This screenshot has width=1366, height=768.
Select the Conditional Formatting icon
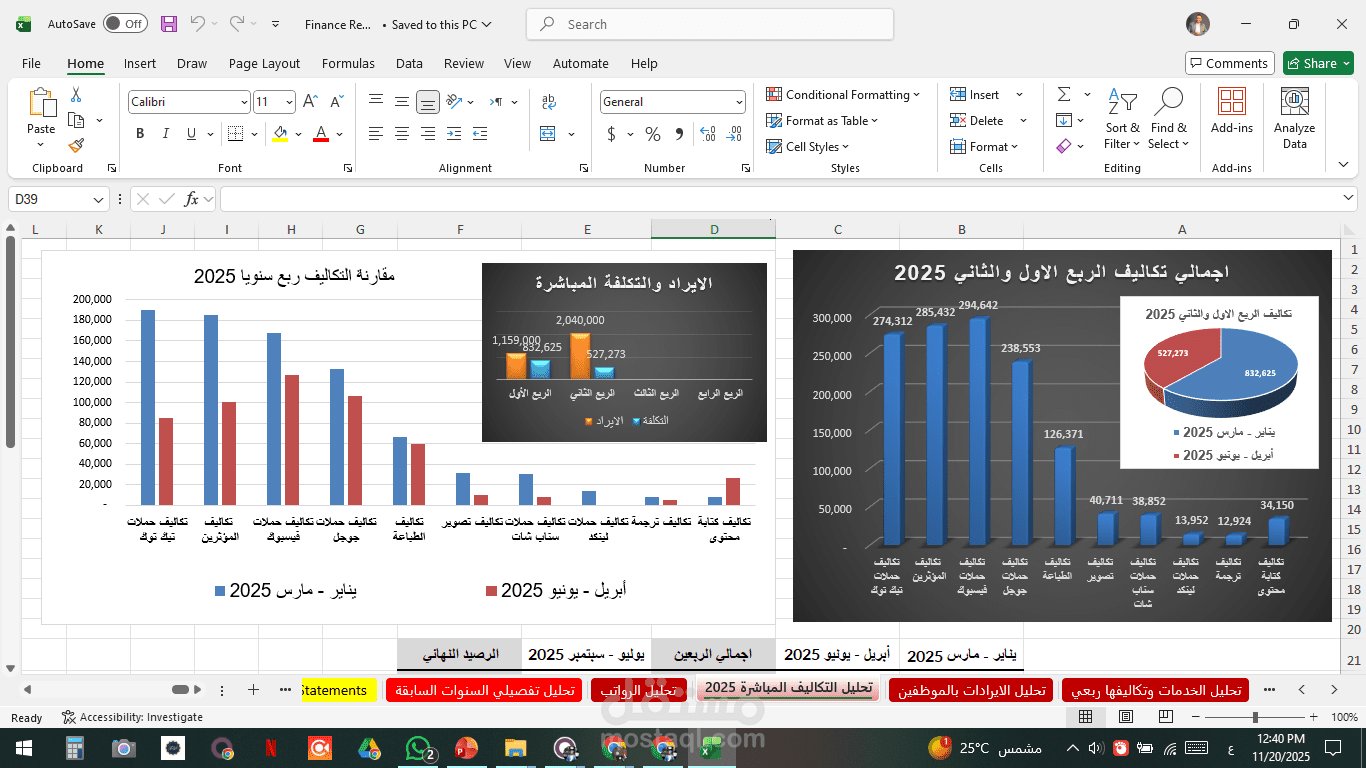click(x=773, y=94)
